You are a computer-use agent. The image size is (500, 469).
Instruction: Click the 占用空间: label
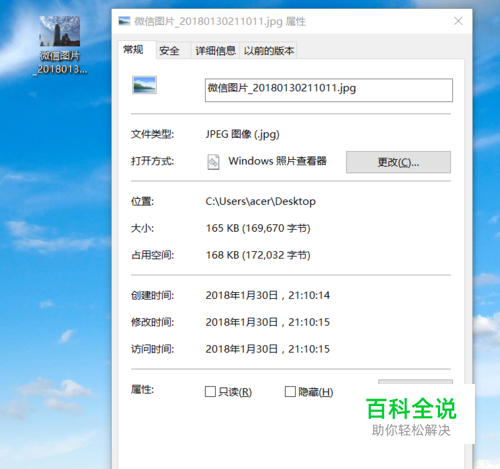[x=152, y=255]
